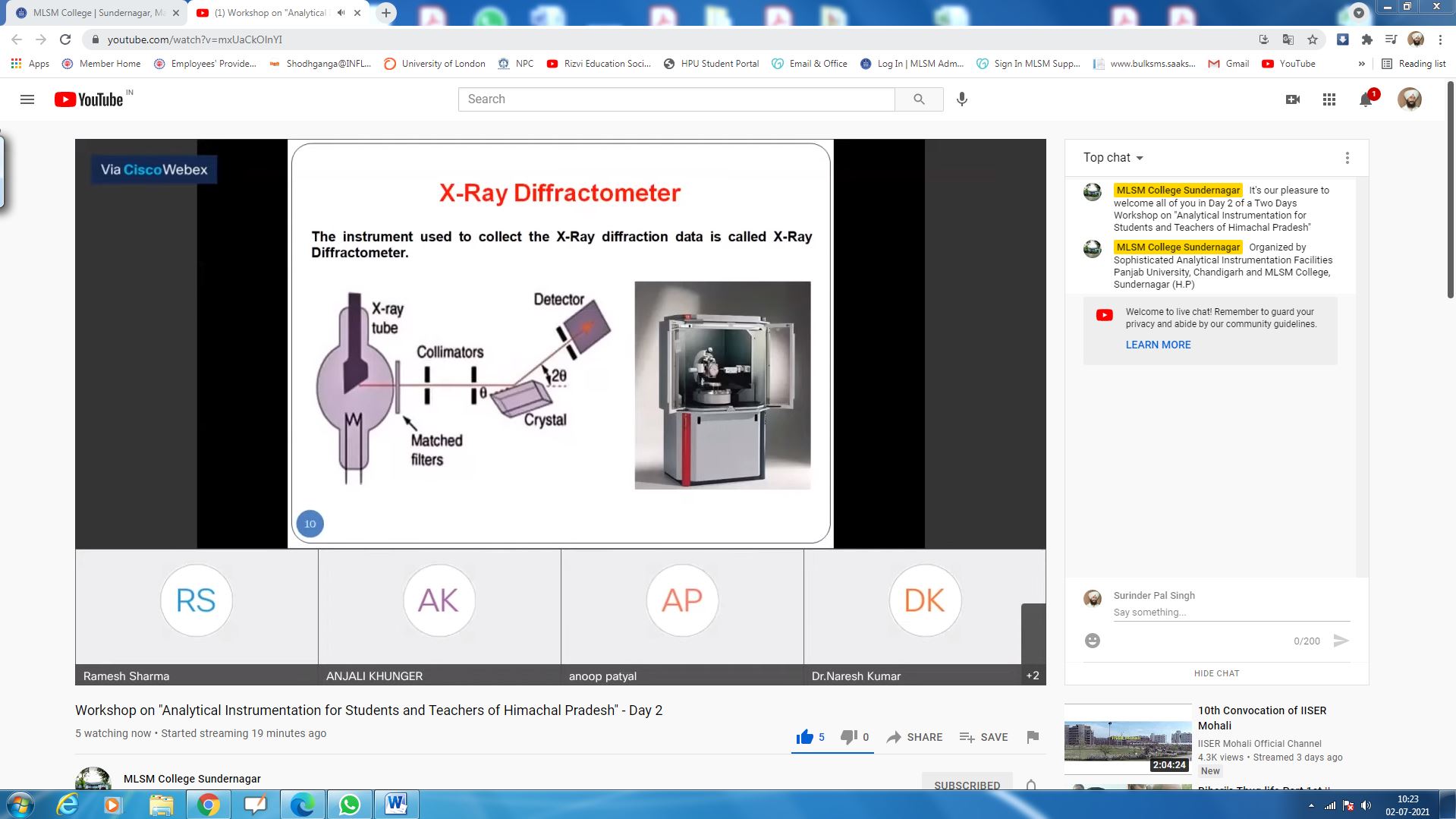Open Word from the taskbar
Screen dimensions: 1456x819
coord(396,805)
